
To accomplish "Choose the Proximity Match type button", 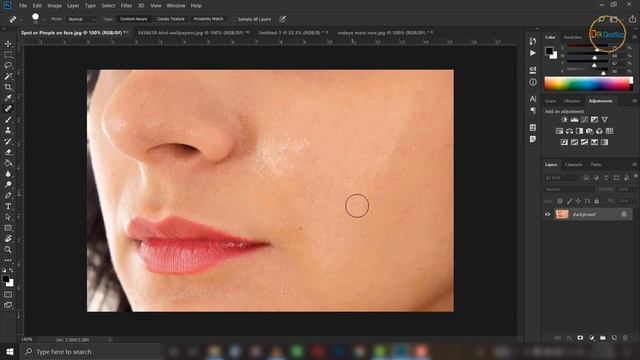I will click(209, 19).
